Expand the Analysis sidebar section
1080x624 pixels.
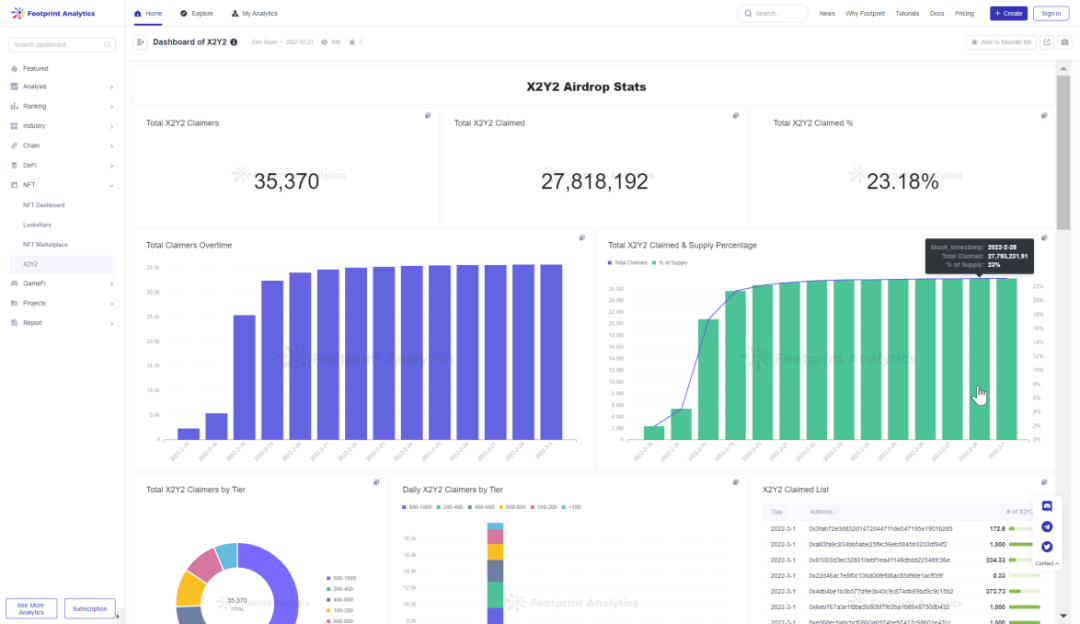[112, 87]
